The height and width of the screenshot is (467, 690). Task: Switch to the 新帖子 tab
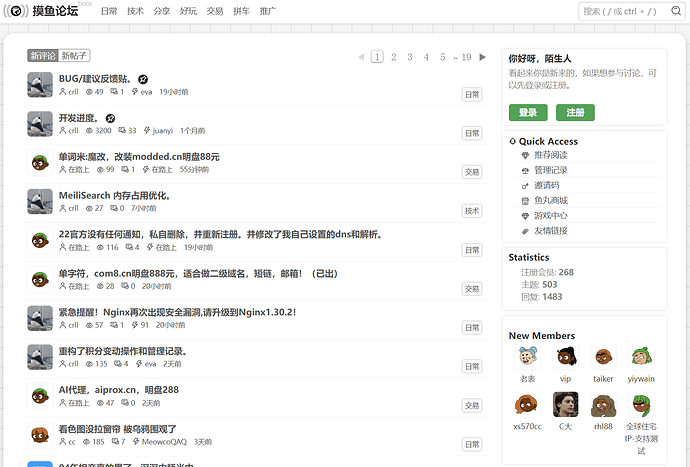click(x=74, y=56)
